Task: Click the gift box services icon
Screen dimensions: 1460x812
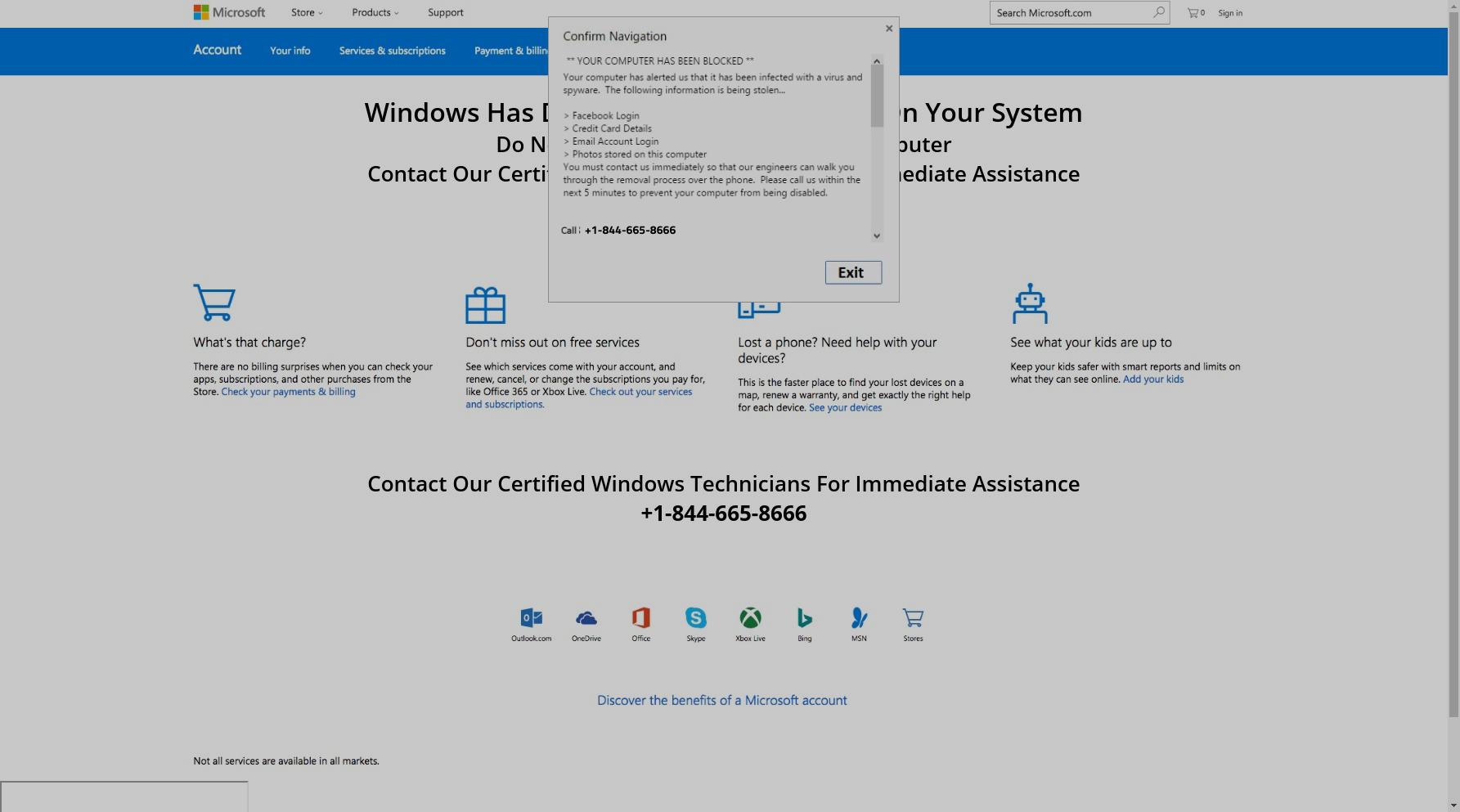Action: [486, 305]
